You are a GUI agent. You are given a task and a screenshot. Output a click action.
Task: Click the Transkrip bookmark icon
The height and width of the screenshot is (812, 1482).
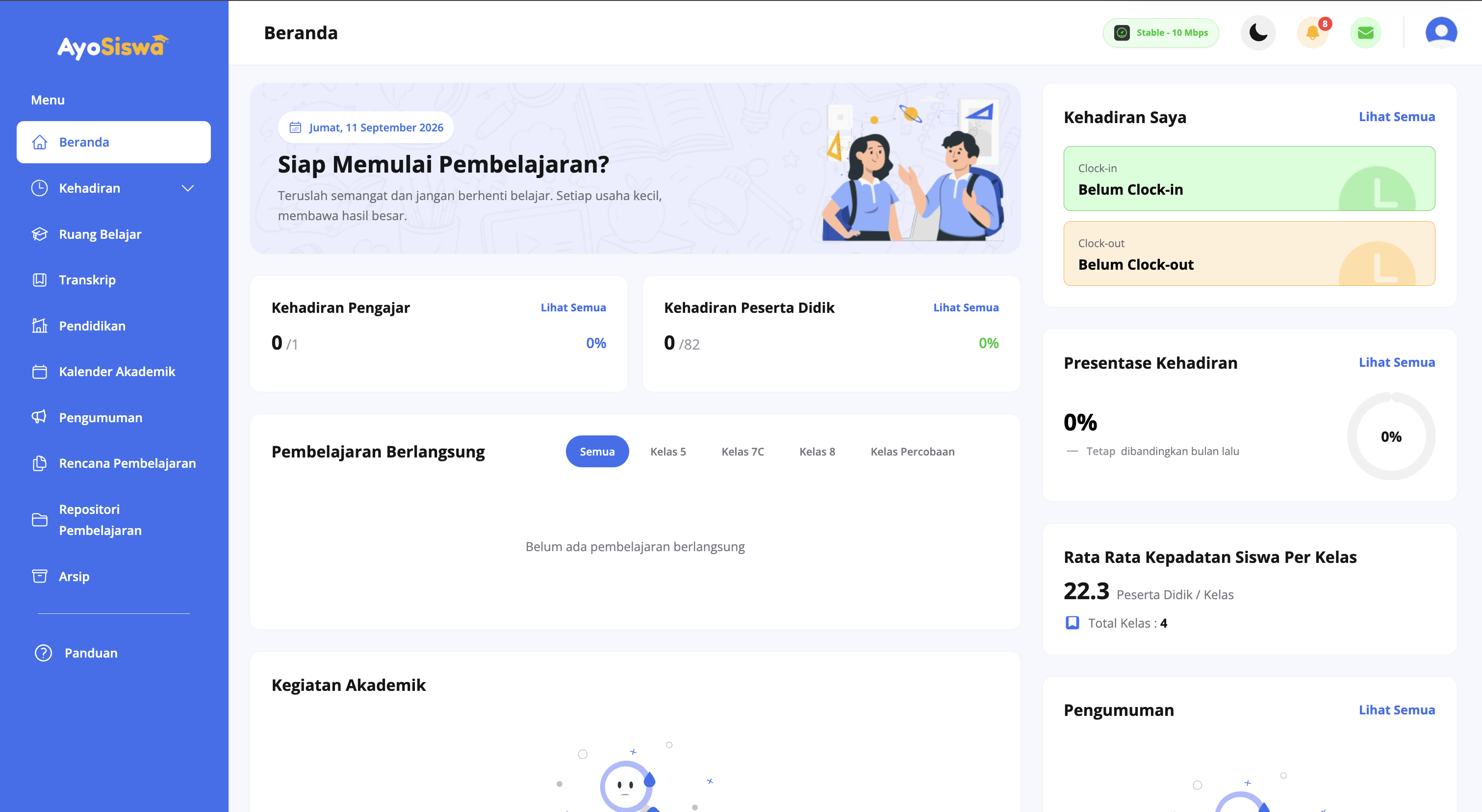coord(40,280)
